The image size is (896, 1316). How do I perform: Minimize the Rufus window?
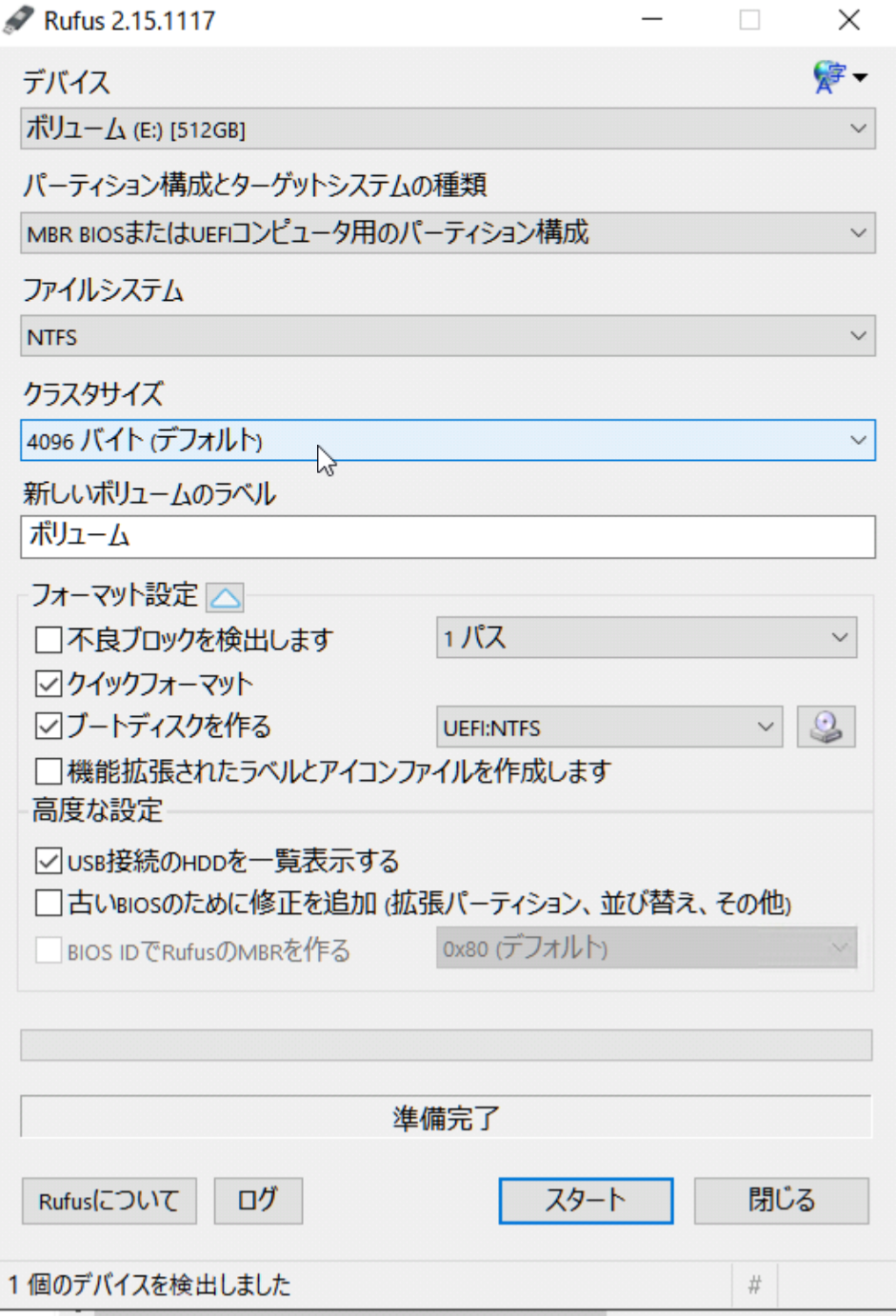coord(652,20)
